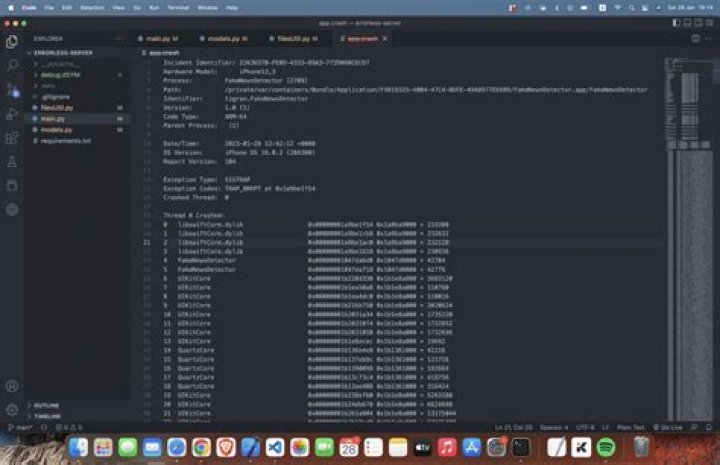Open Visual Studio Code from dock
This screenshot has width=720, height=465.
[275, 448]
